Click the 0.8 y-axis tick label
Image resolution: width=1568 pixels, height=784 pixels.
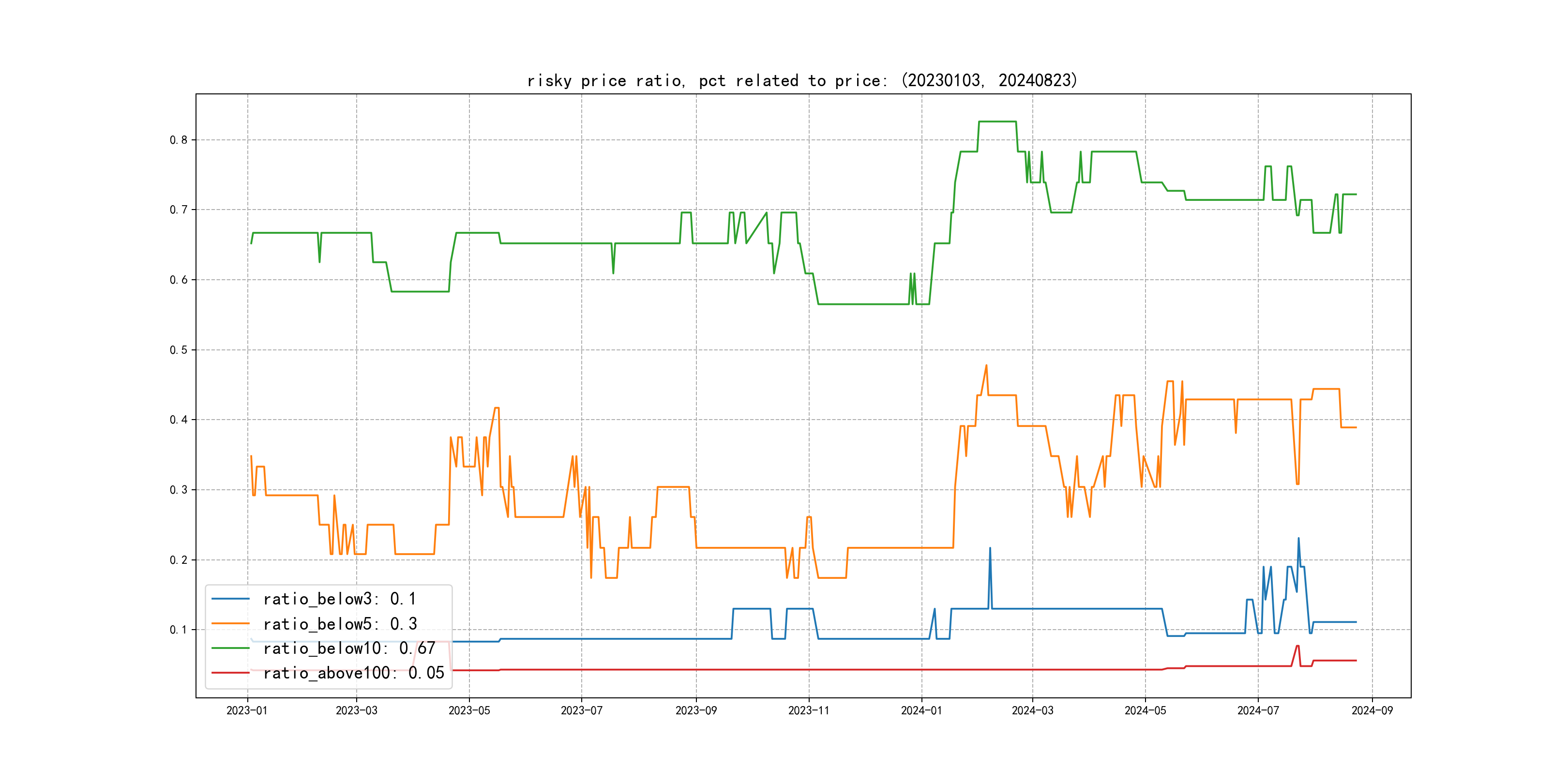[x=179, y=140]
